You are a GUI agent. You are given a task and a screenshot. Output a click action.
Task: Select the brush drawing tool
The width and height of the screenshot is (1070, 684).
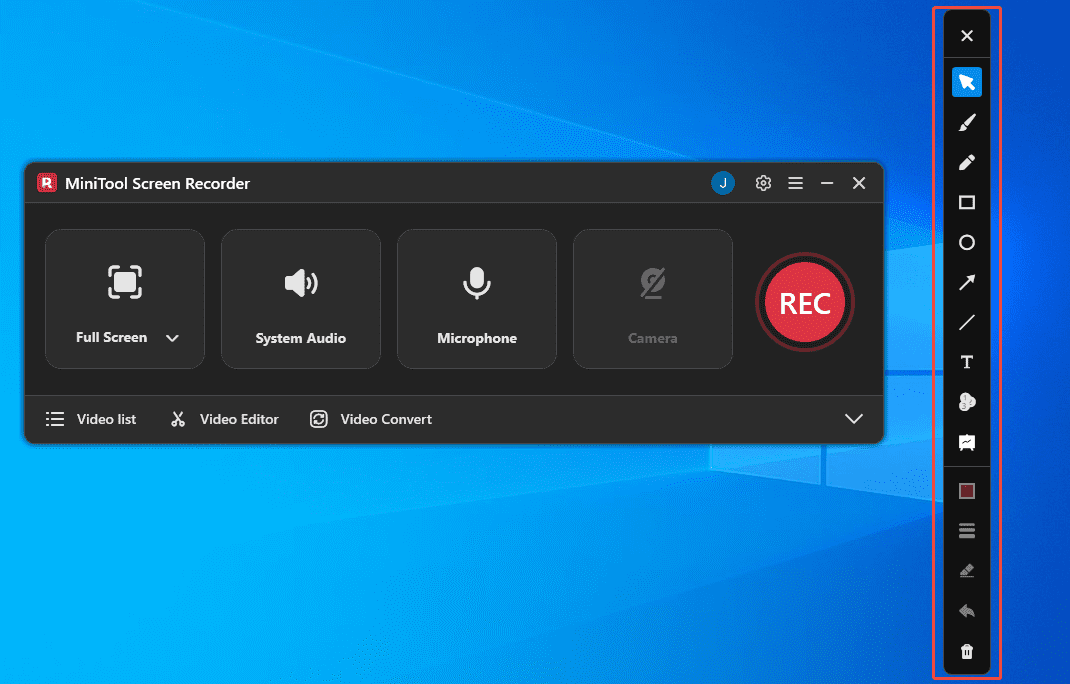point(966,122)
